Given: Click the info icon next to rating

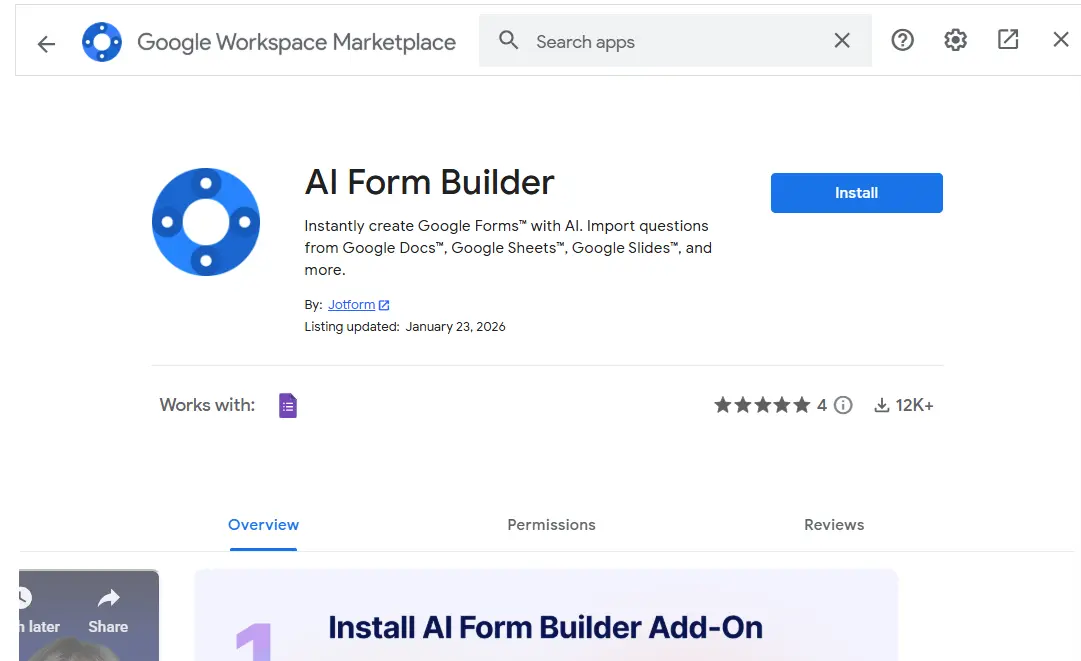Looking at the screenshot, I should (843, 405).
